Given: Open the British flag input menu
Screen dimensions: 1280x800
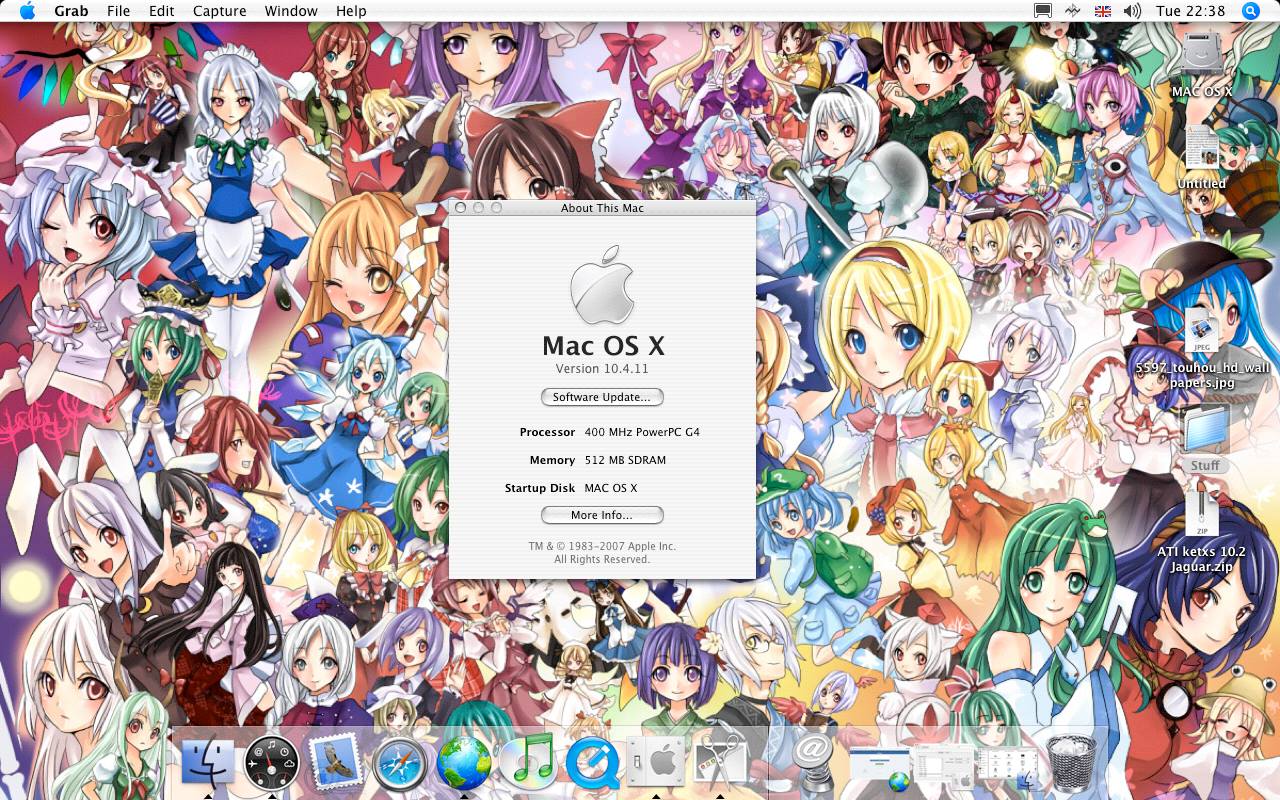Looking at the screenshot, I should coord(1103,11).
